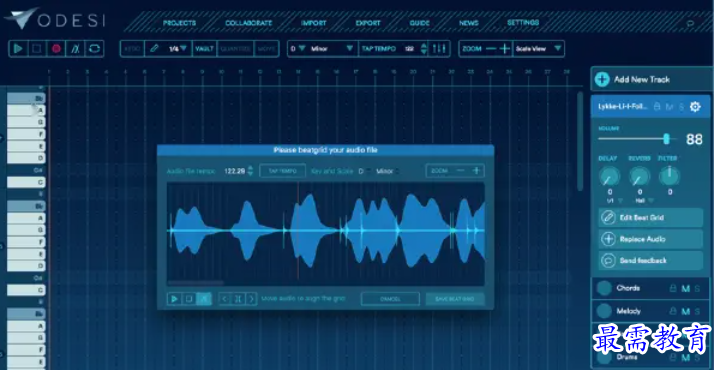This screenshot has height=370, width=717.
Task: Open the Scale View dropdown
Action: [x=538, y=48]
